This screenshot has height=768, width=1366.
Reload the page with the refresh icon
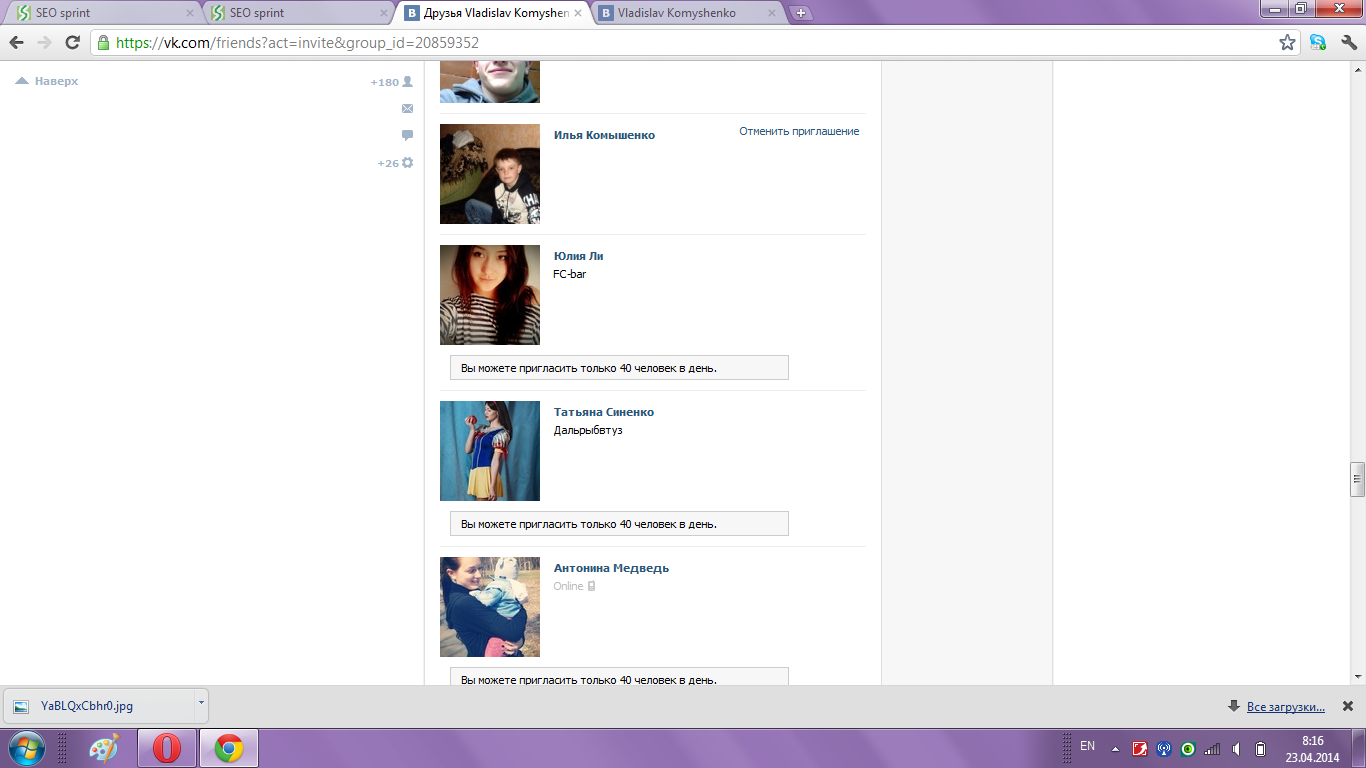72,42
